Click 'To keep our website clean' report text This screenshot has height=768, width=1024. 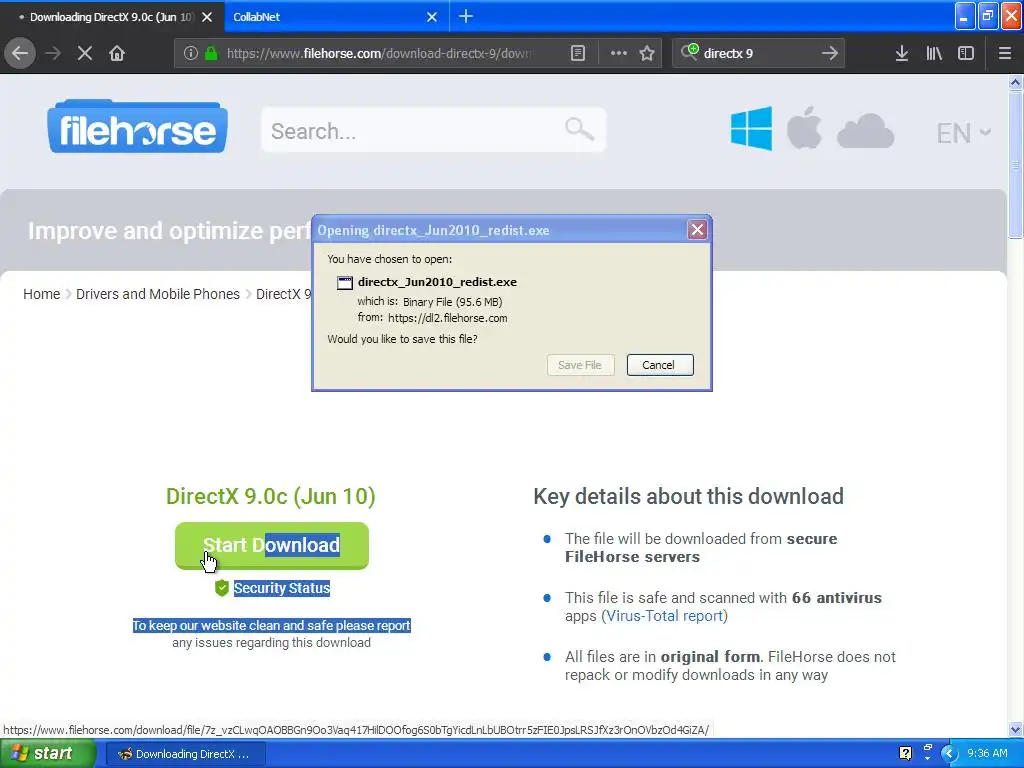[x=272, y=626]
